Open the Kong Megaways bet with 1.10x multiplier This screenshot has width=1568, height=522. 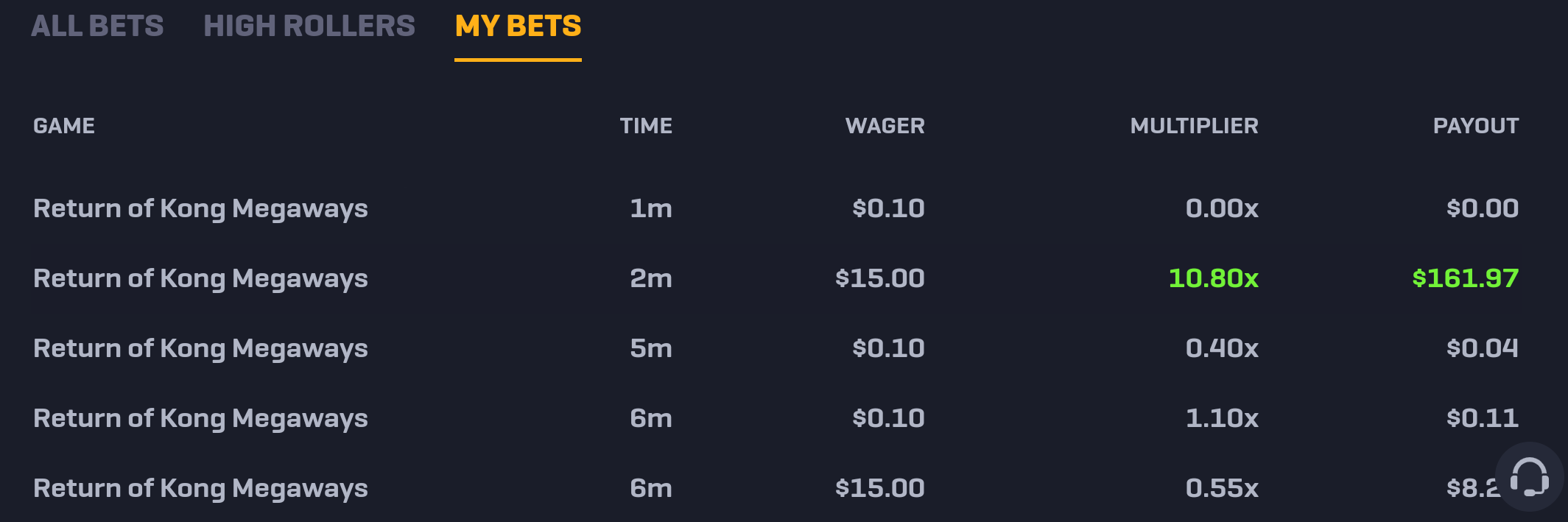point(200,419)
